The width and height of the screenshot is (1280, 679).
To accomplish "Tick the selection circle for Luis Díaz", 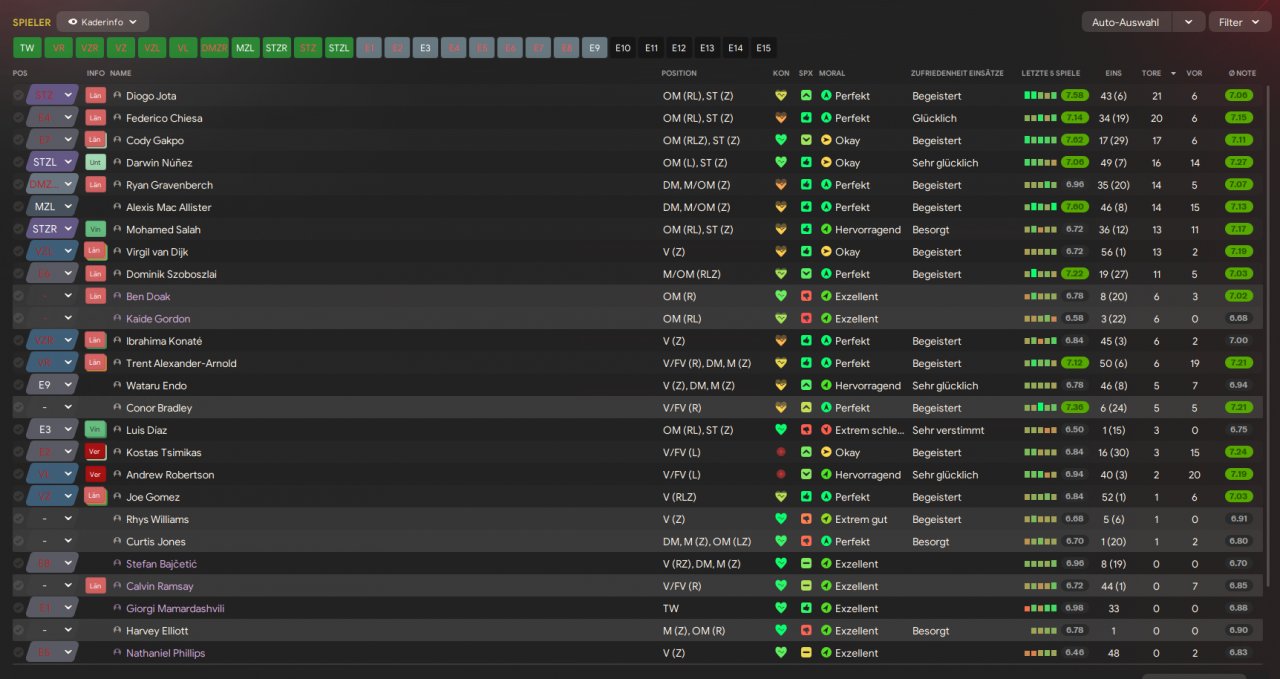I will click(18, 430).
